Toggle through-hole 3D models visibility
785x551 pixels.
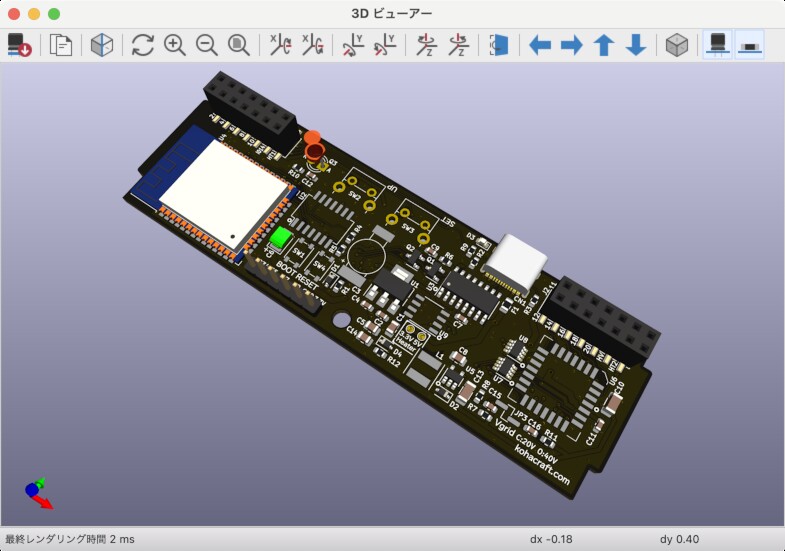click(717, 45)
